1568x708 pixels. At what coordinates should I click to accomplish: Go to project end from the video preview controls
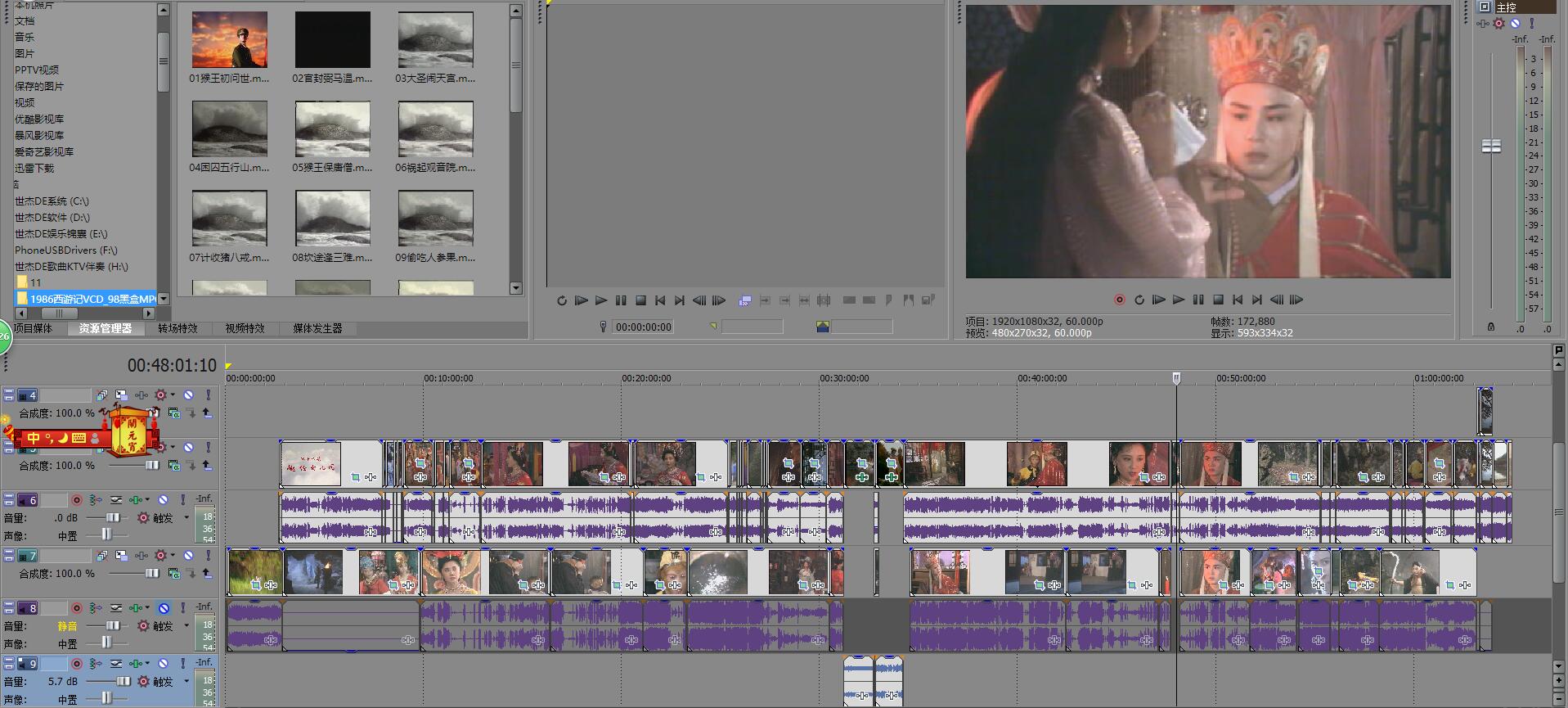pyautogui.click(x=1257, y=300)
